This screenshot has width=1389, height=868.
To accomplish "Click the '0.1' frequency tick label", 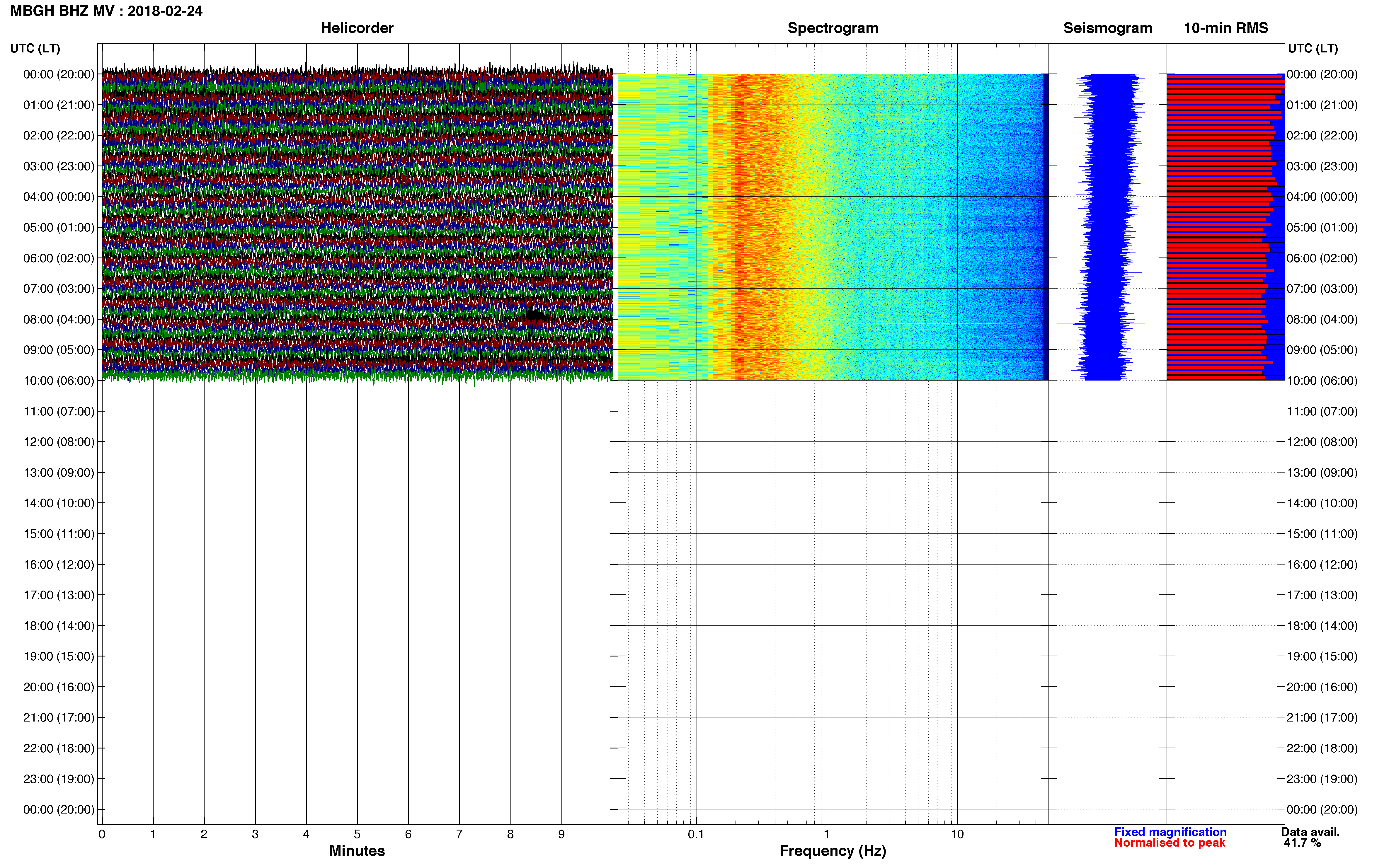I will pos(696,835).
